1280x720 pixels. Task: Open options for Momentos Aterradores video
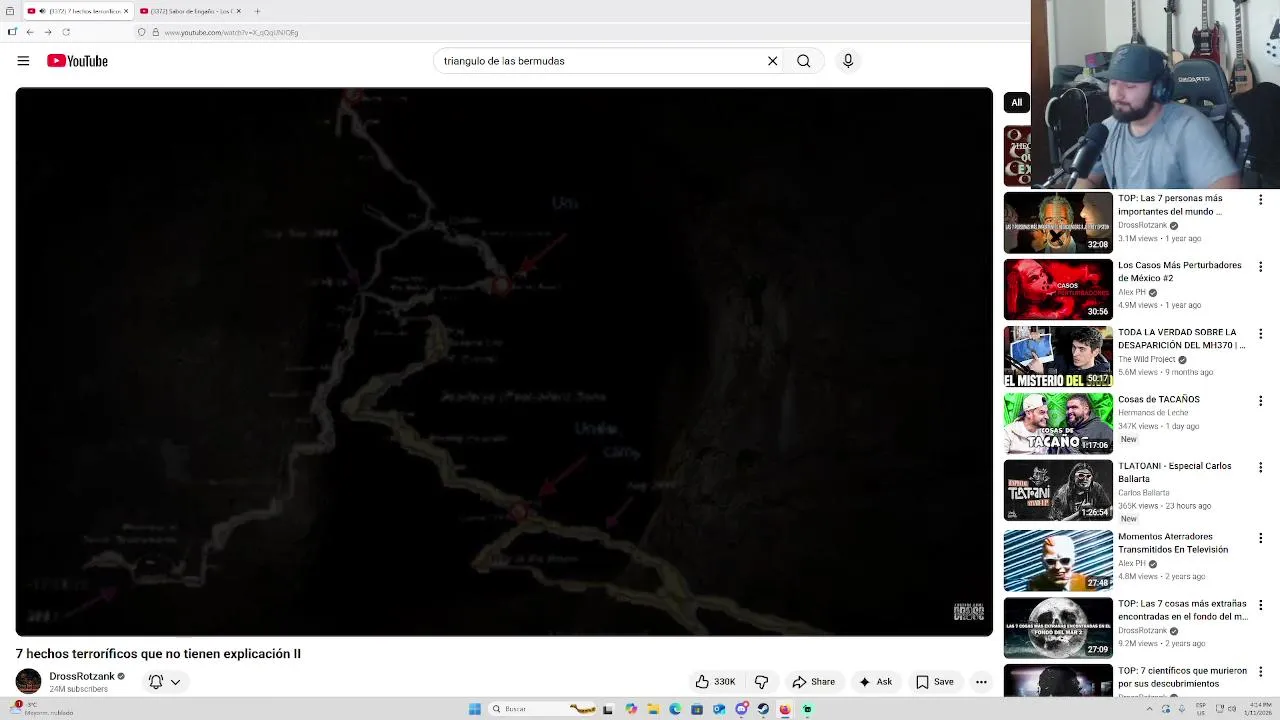point(1260,538)
